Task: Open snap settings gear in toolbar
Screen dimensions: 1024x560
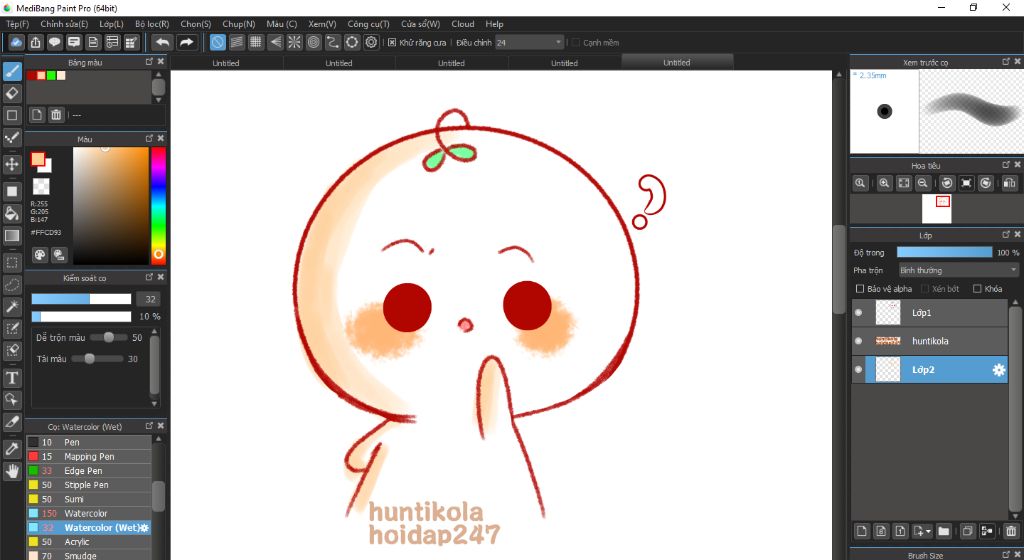Action: [x=372, y=42]
